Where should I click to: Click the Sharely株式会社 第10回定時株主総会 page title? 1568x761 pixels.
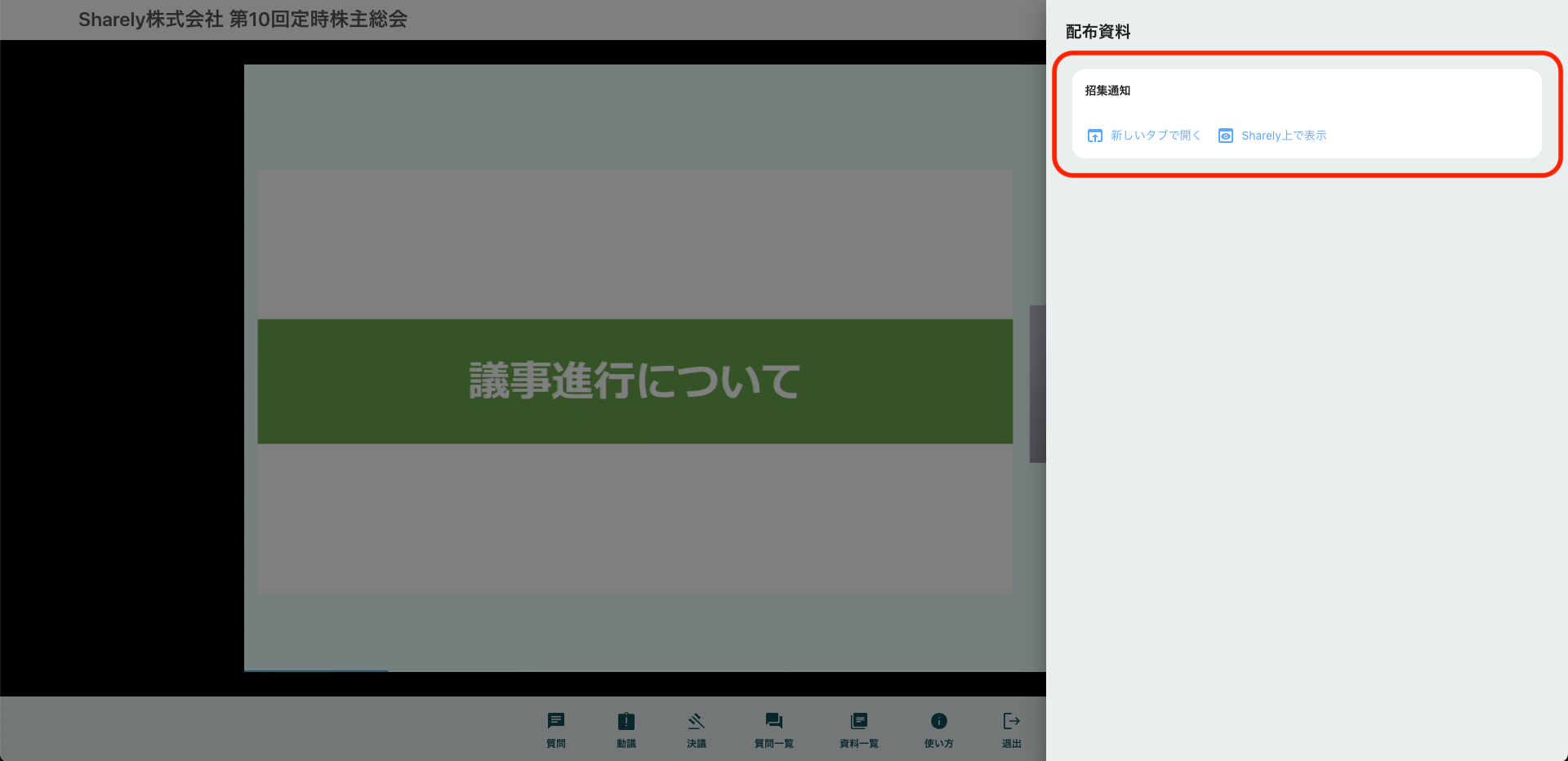pos(243,20)
